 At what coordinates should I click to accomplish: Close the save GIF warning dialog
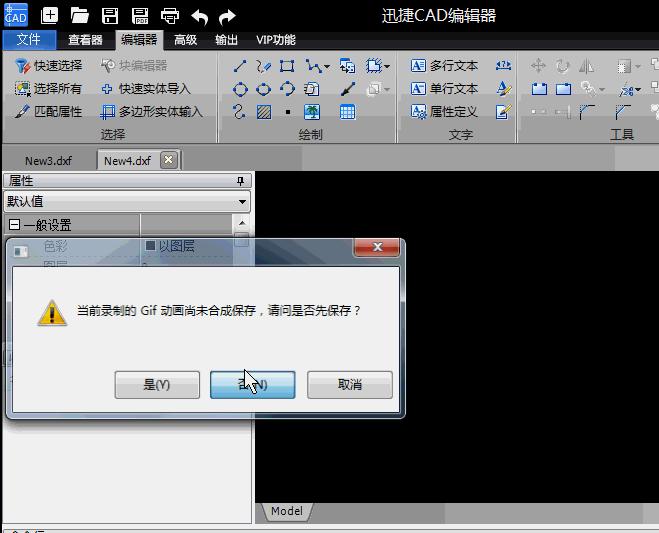tap(377, 247)
